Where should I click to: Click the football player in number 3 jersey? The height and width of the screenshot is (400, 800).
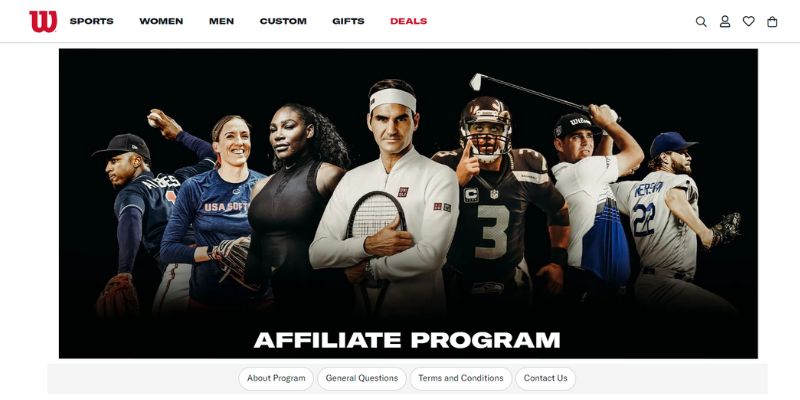click(497, 204)
